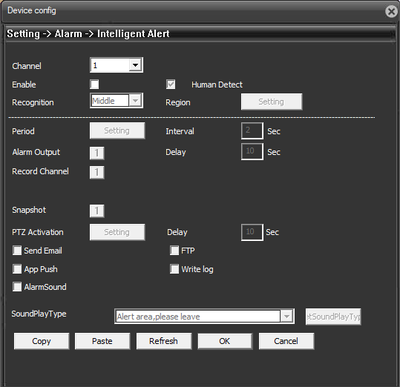Open the Region Setting button
400x387 pixels.
tap(271, 102)
